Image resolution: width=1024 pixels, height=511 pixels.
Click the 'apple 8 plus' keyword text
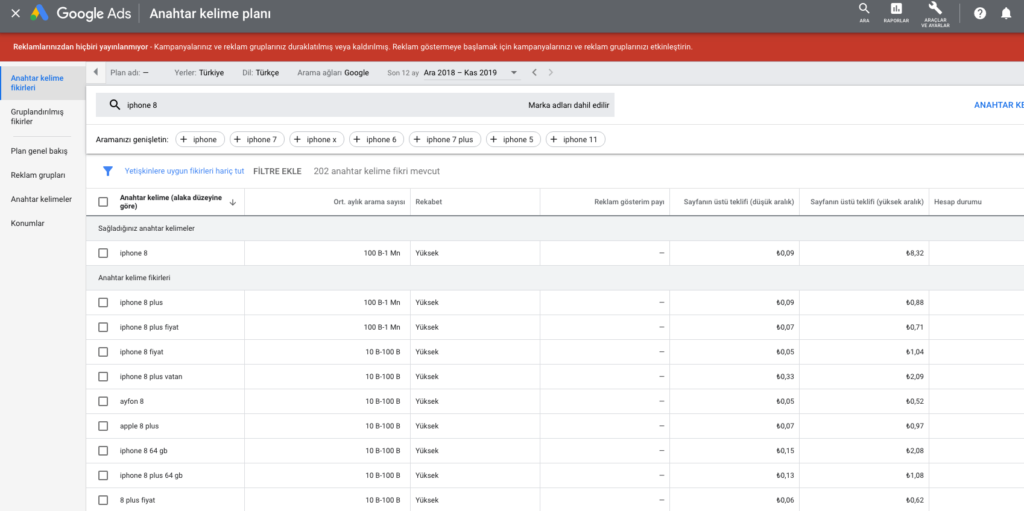click(x=139, y=426)
